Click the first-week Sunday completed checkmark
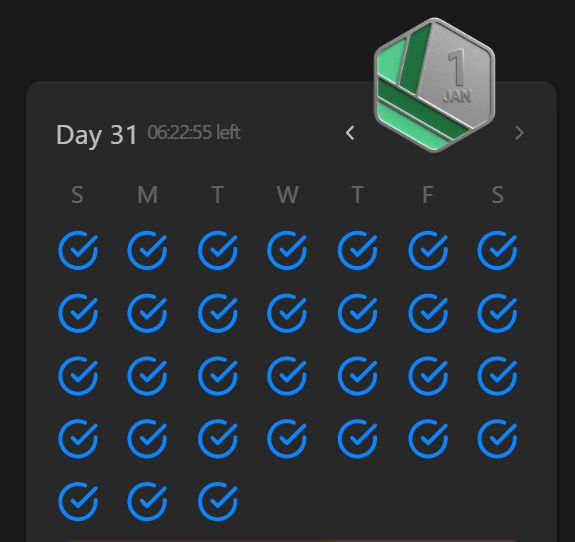The image size is (575, 542). 78,250
